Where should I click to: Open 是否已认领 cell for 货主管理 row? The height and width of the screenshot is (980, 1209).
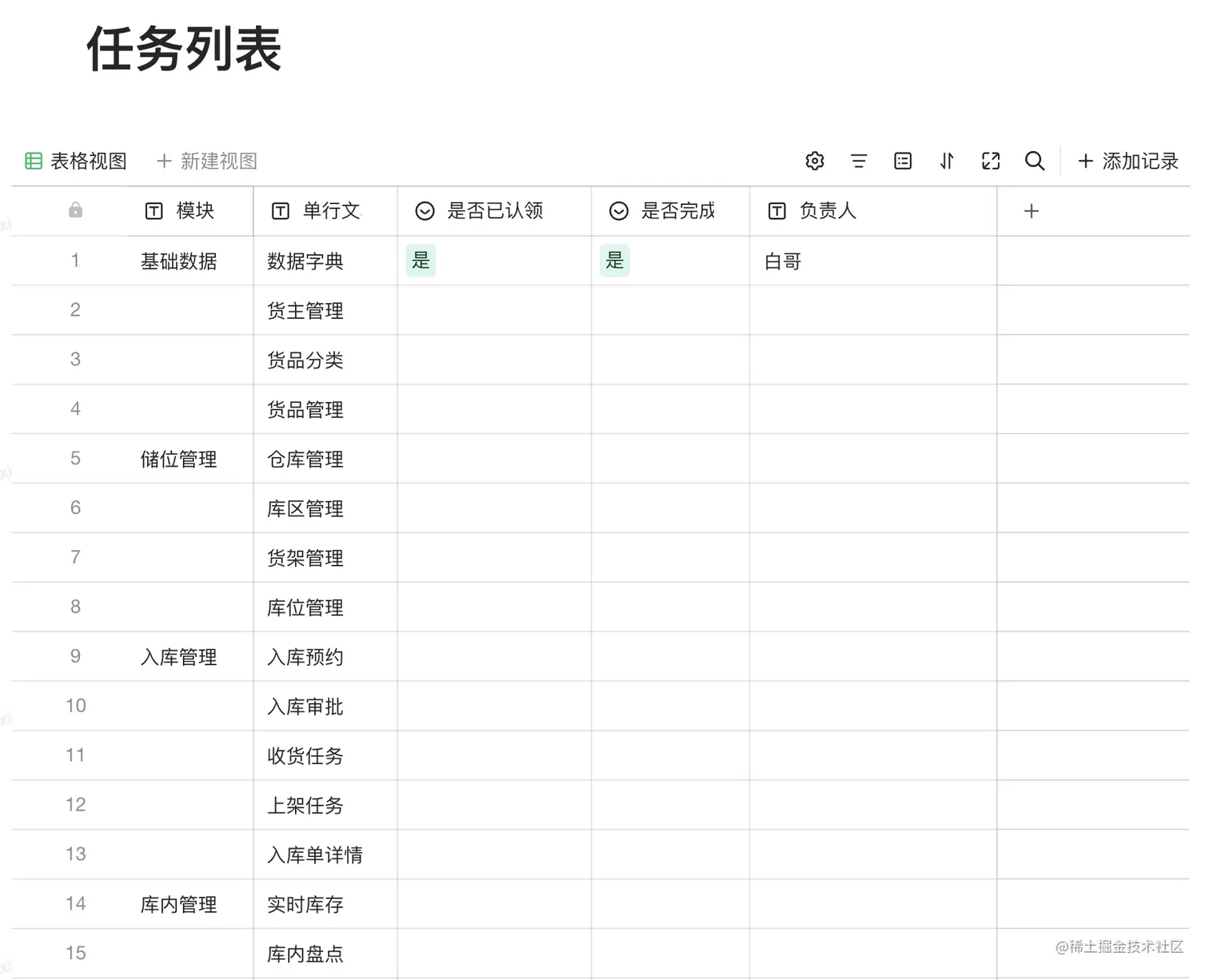click(494, 310)
